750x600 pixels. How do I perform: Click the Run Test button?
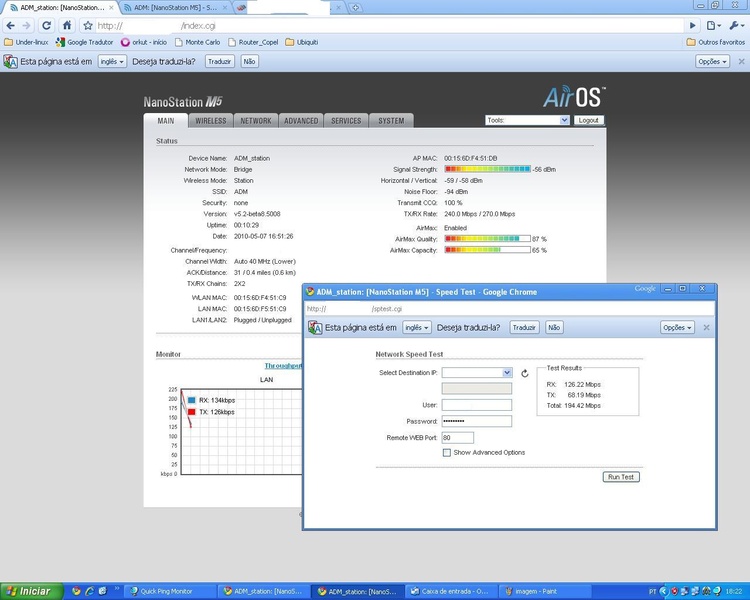tap(621, 477)
